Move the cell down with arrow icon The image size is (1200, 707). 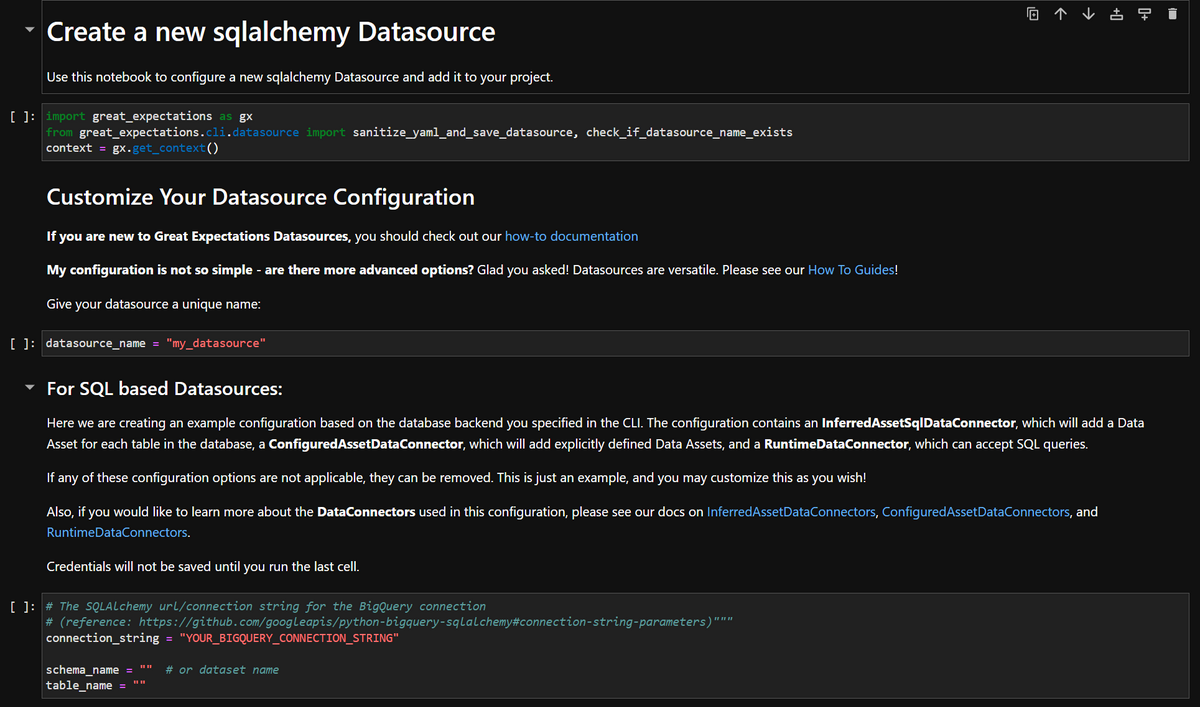(x=1089, y=14)
